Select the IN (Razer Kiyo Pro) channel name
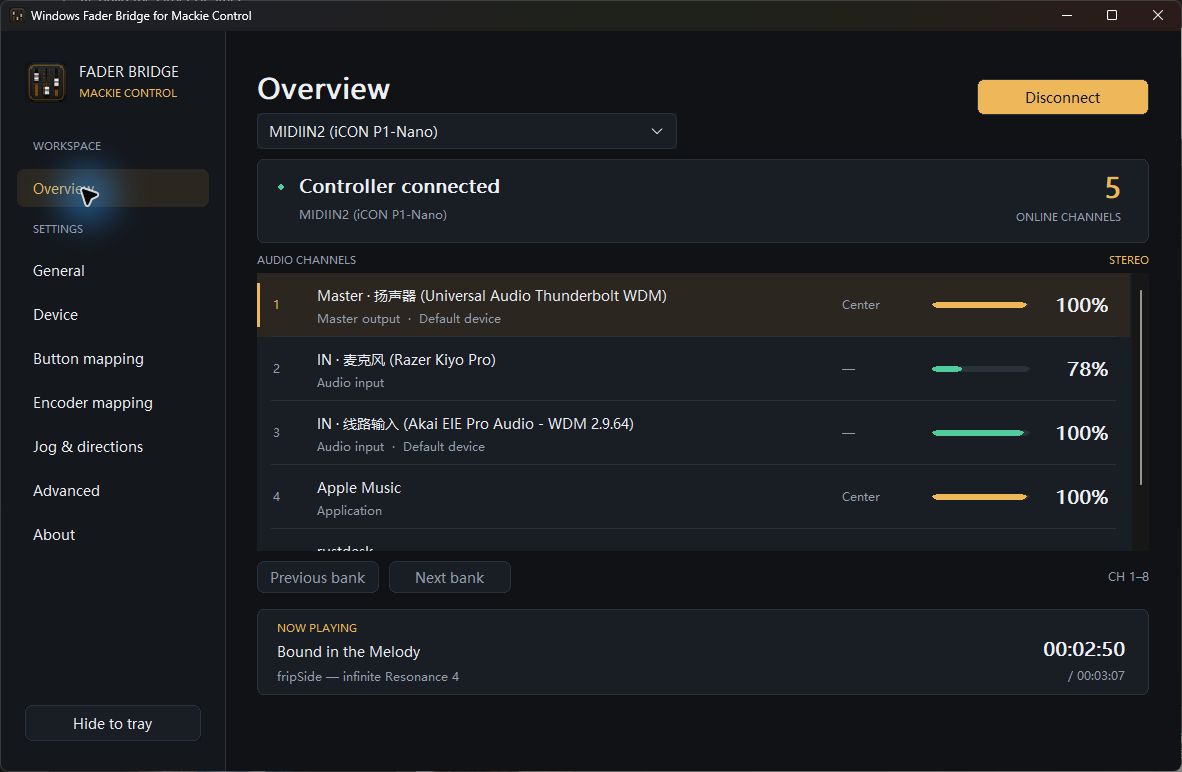This screenshot has width=1182, height=772. pyautogui.click(x=406, y=360)
